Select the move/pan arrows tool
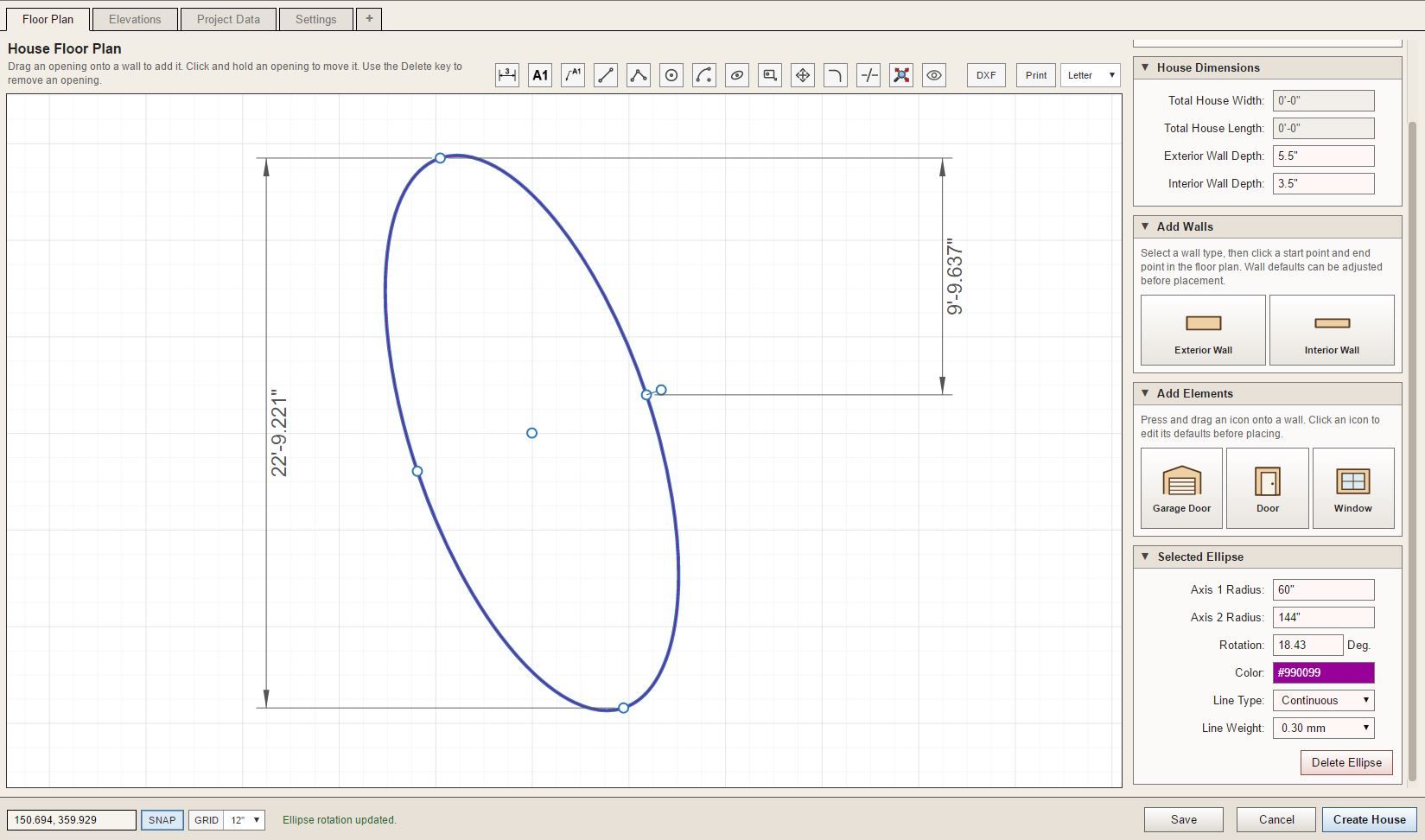Viewport: 1425px width, 840px height. click(x=803, y=75)
